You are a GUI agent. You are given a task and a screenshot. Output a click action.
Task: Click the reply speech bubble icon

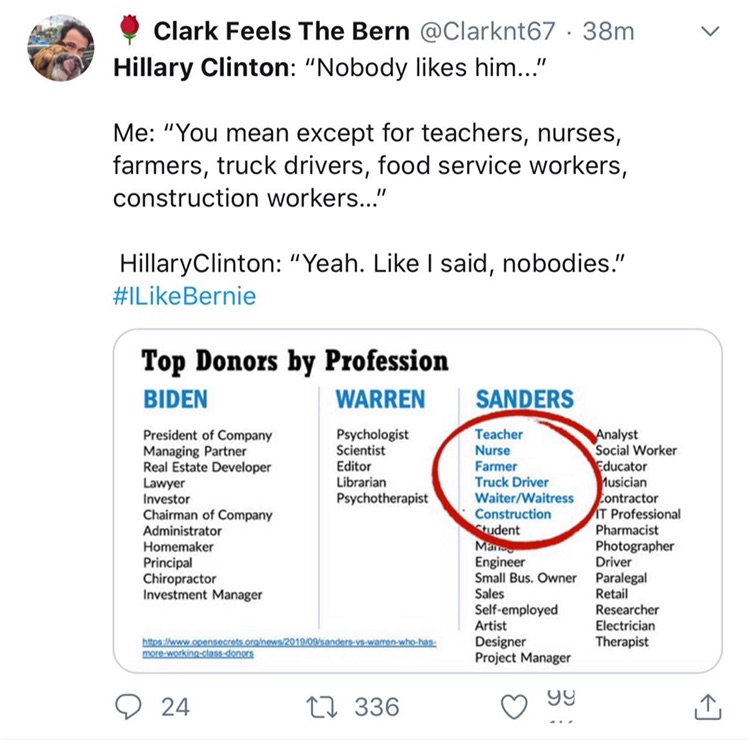(x=127, y=707)
